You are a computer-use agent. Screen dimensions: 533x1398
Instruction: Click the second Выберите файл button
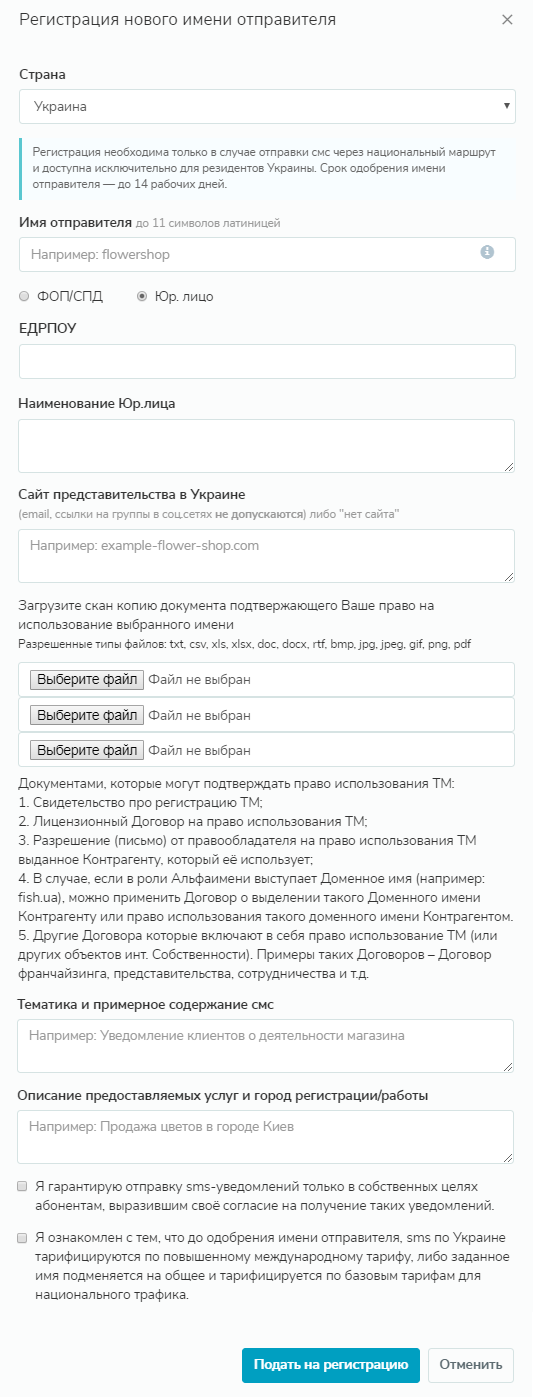point(87,715)
